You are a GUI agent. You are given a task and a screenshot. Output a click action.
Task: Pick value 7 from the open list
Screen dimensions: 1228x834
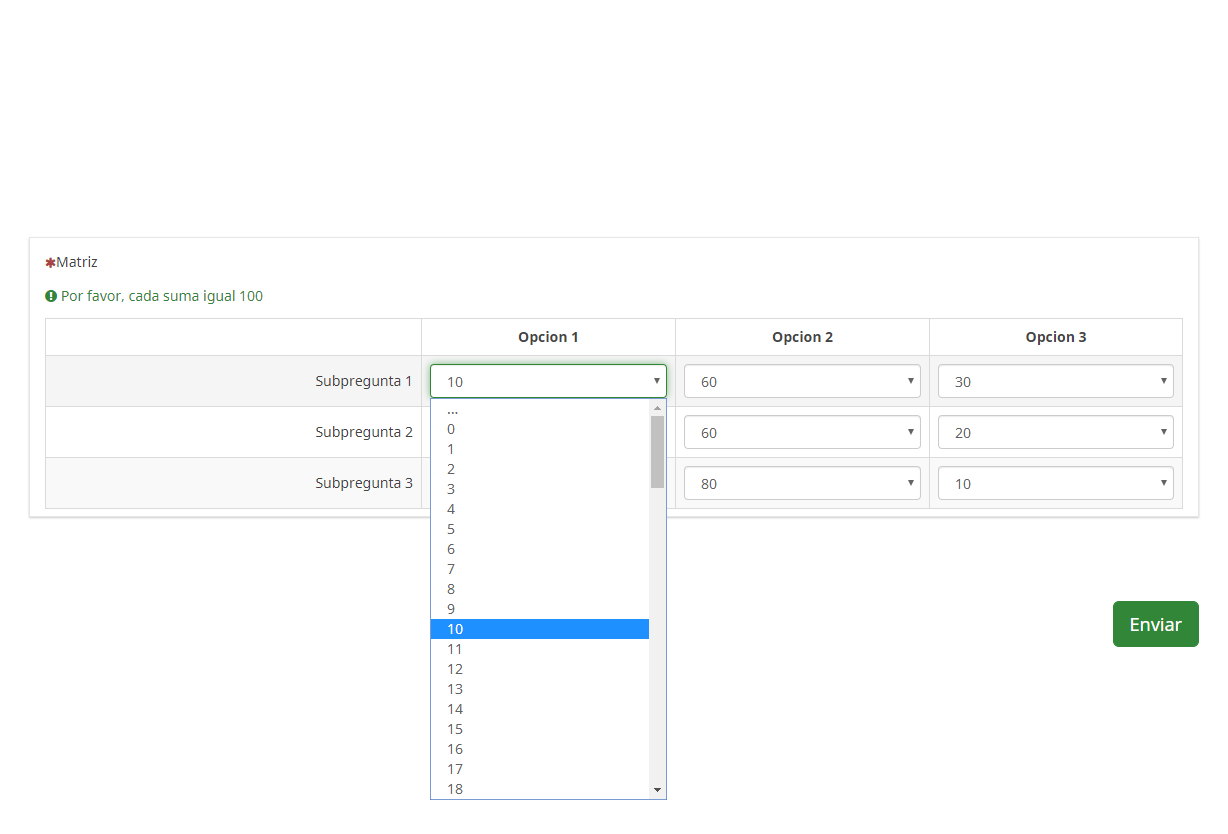[540, 569]
